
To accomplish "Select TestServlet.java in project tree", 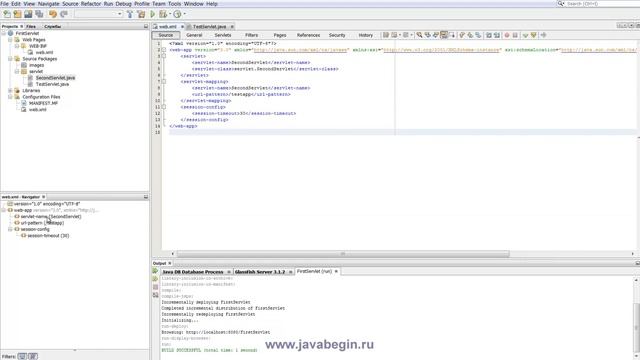I will pyautogui.click(x=52, y=84).
